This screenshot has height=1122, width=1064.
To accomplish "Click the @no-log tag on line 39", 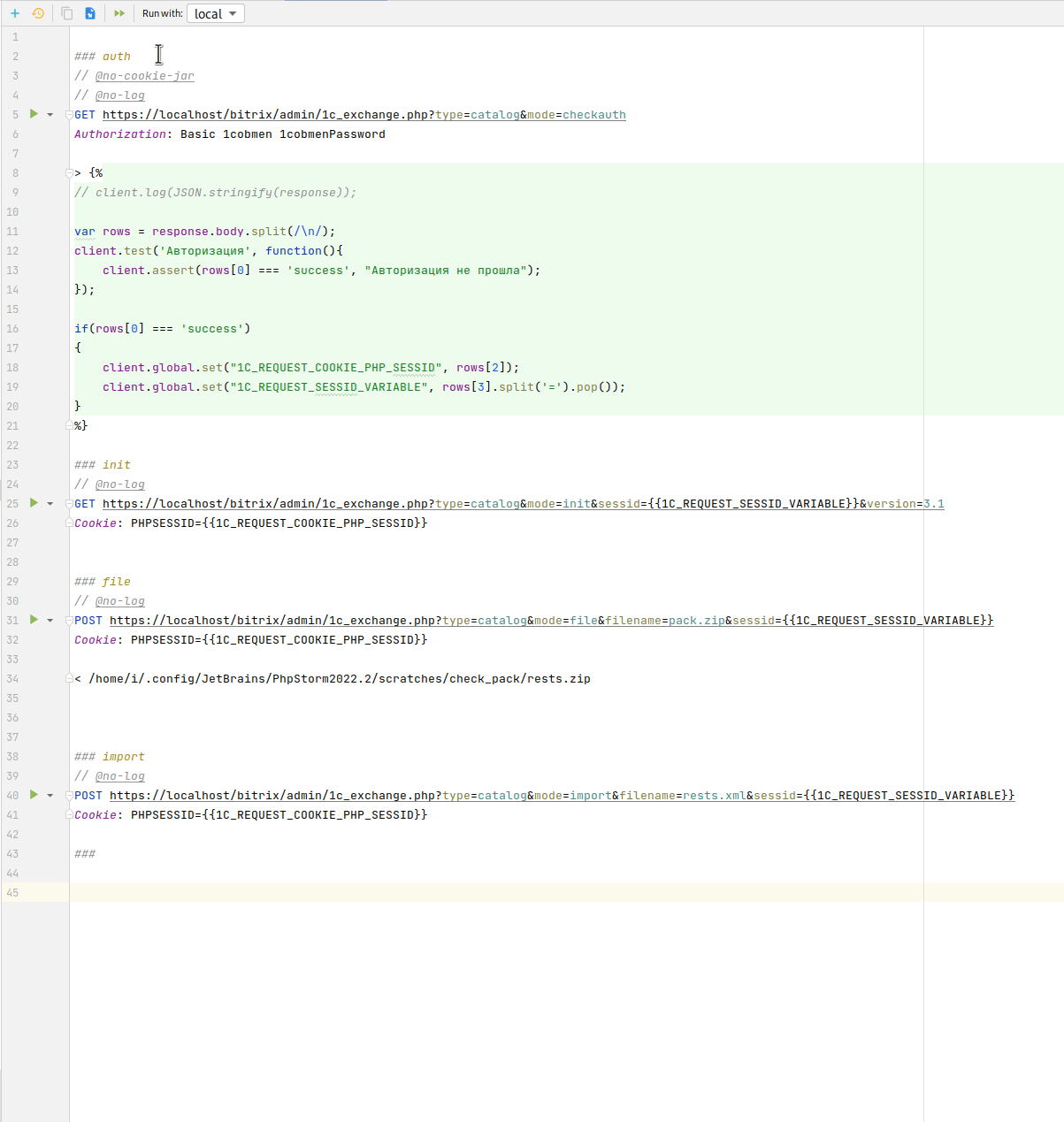I will tap(120, 776).
